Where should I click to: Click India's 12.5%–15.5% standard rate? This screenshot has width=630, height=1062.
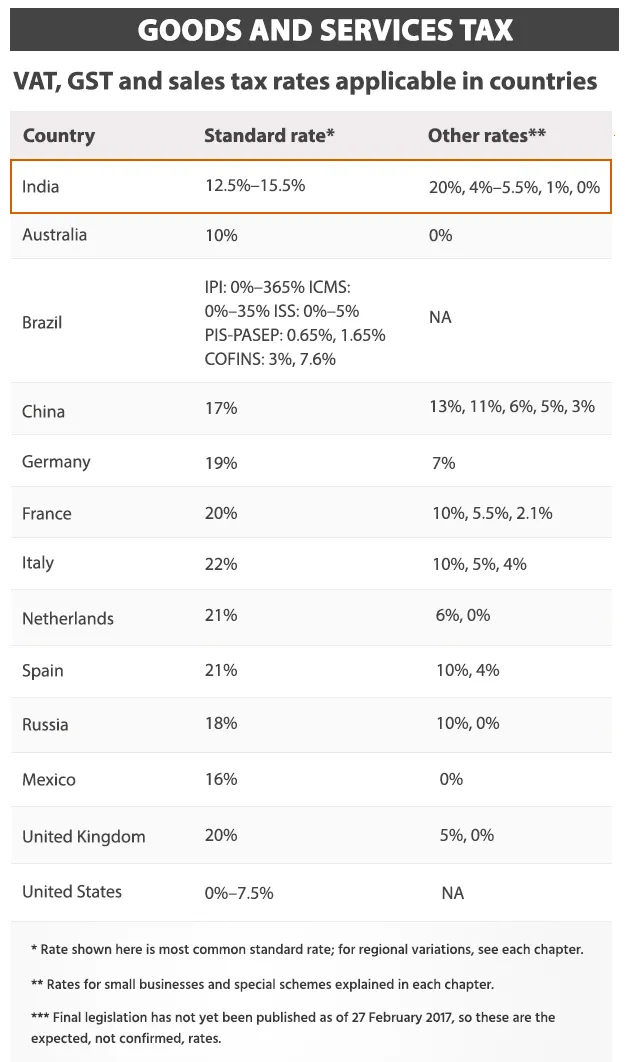tap(255, 186)
